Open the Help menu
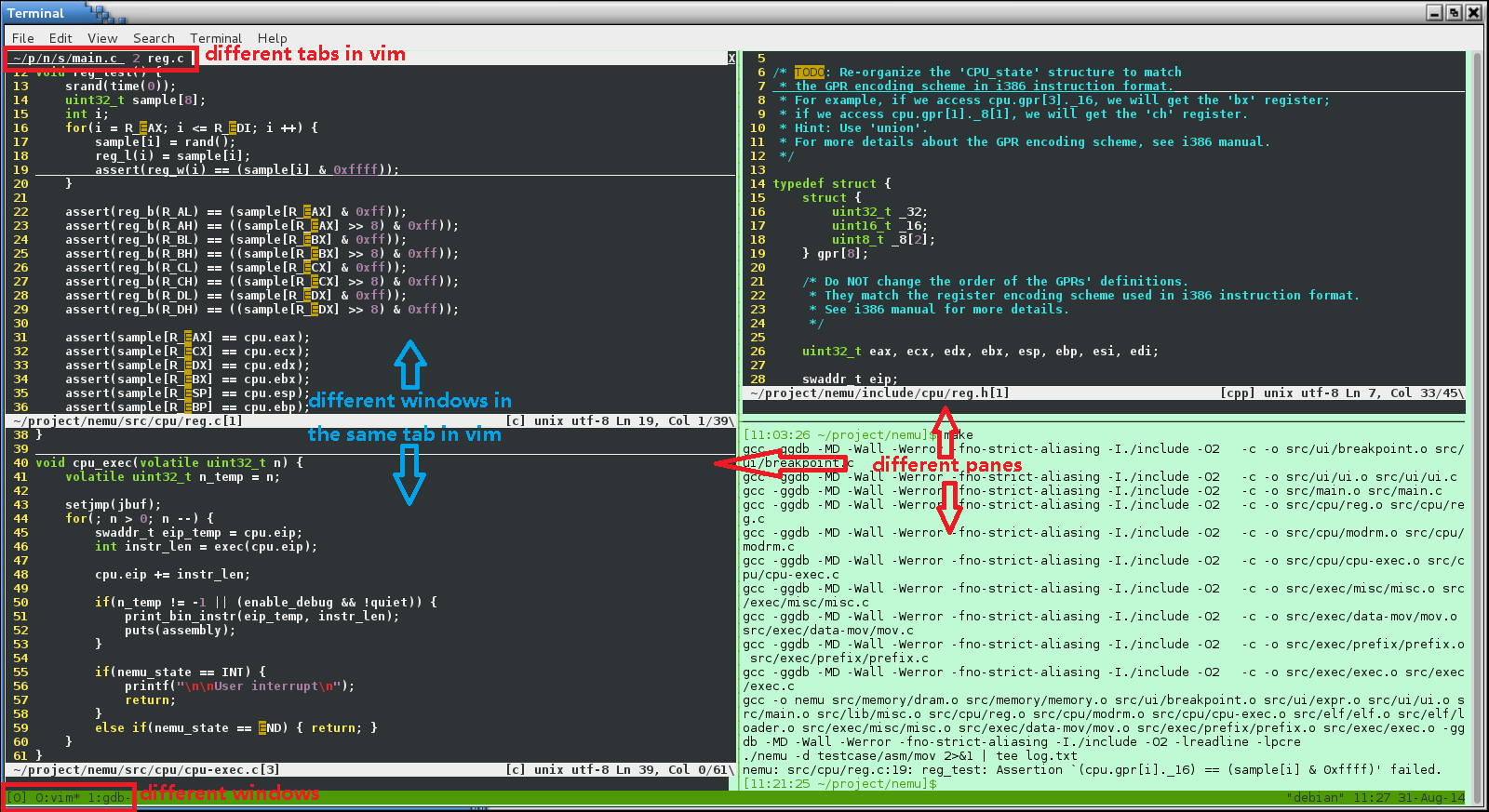The height and width of the screenshot is (812, 1489). coord(273,38)
